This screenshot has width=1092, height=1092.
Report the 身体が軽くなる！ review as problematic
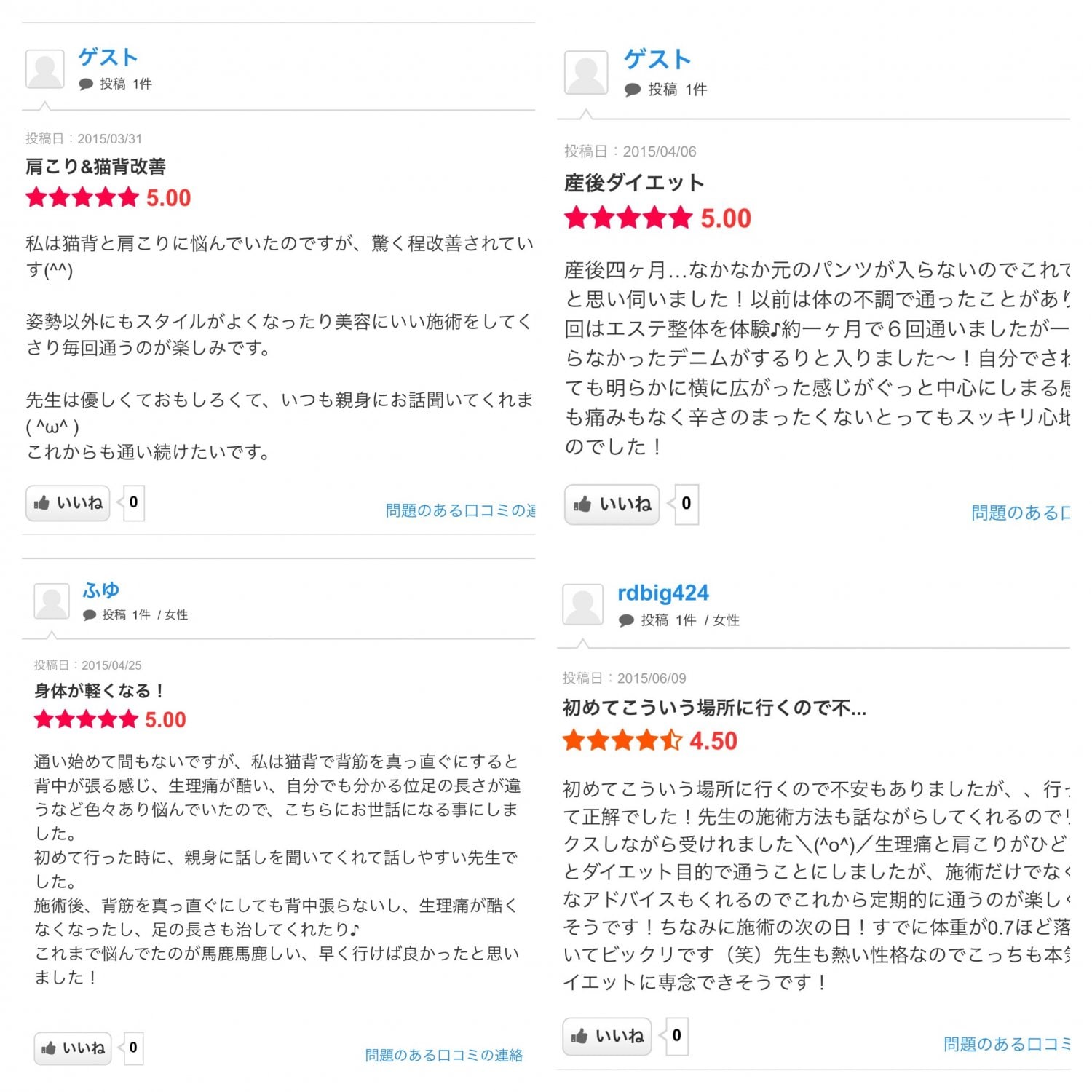tap(443, 1055)
